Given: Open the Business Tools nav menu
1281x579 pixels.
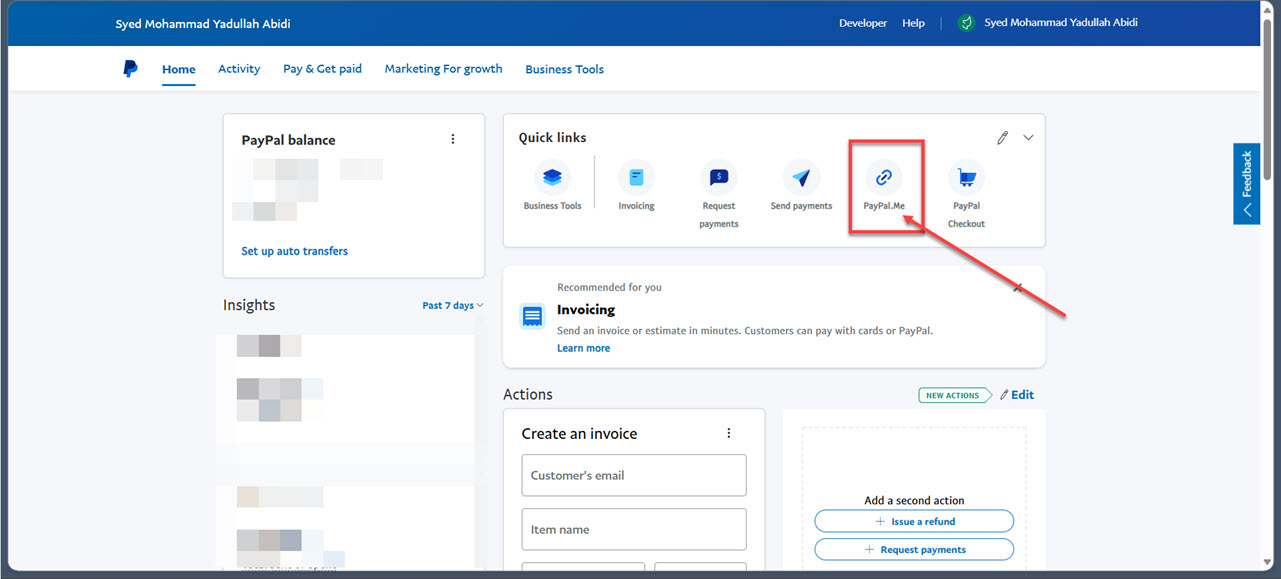Looking at the screenshot, I should [x=564, y=69].
